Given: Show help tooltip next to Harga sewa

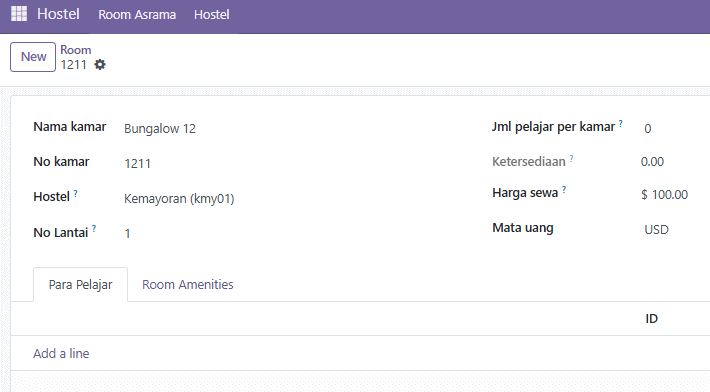Looking at the screenshot, I should [564, 190].
